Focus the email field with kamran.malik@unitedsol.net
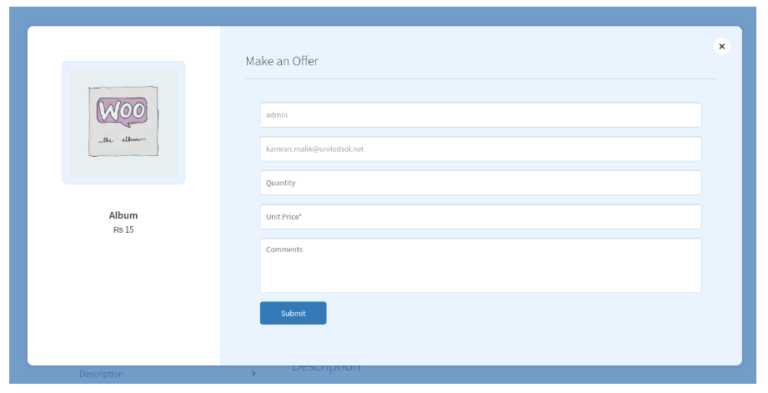 [x=480, y=149]
